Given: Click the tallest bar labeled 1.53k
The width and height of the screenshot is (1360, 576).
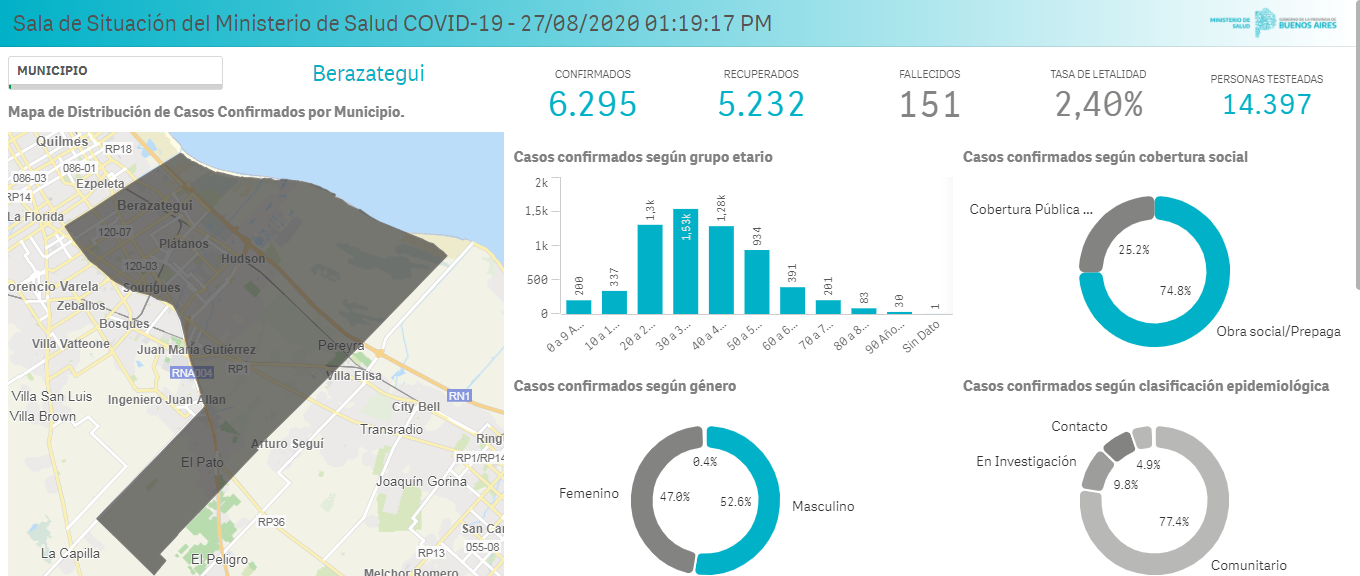Looking at the screenshot, I should pyautogui.click(x=685, y=261).
